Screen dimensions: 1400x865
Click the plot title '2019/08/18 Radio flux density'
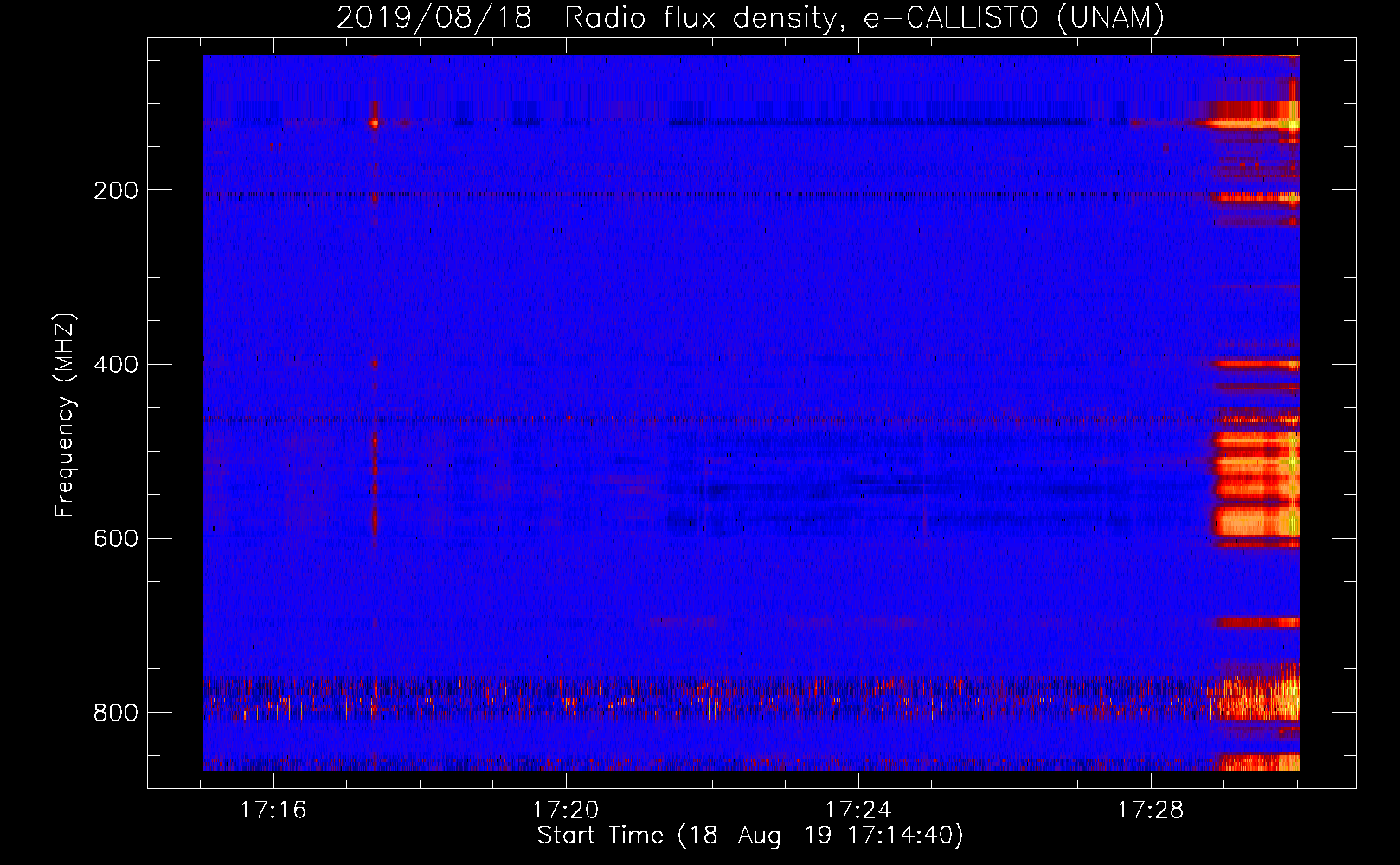(750, 17)
